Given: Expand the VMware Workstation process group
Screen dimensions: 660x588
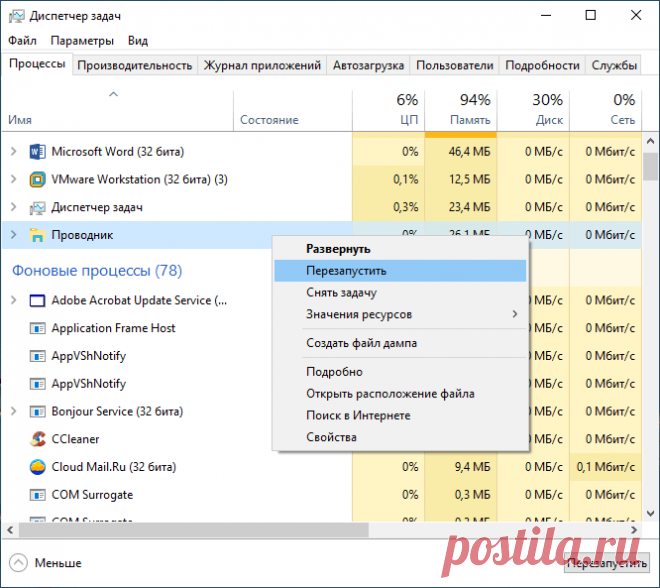Looking at the screenshot, I should tap(13, 179).
